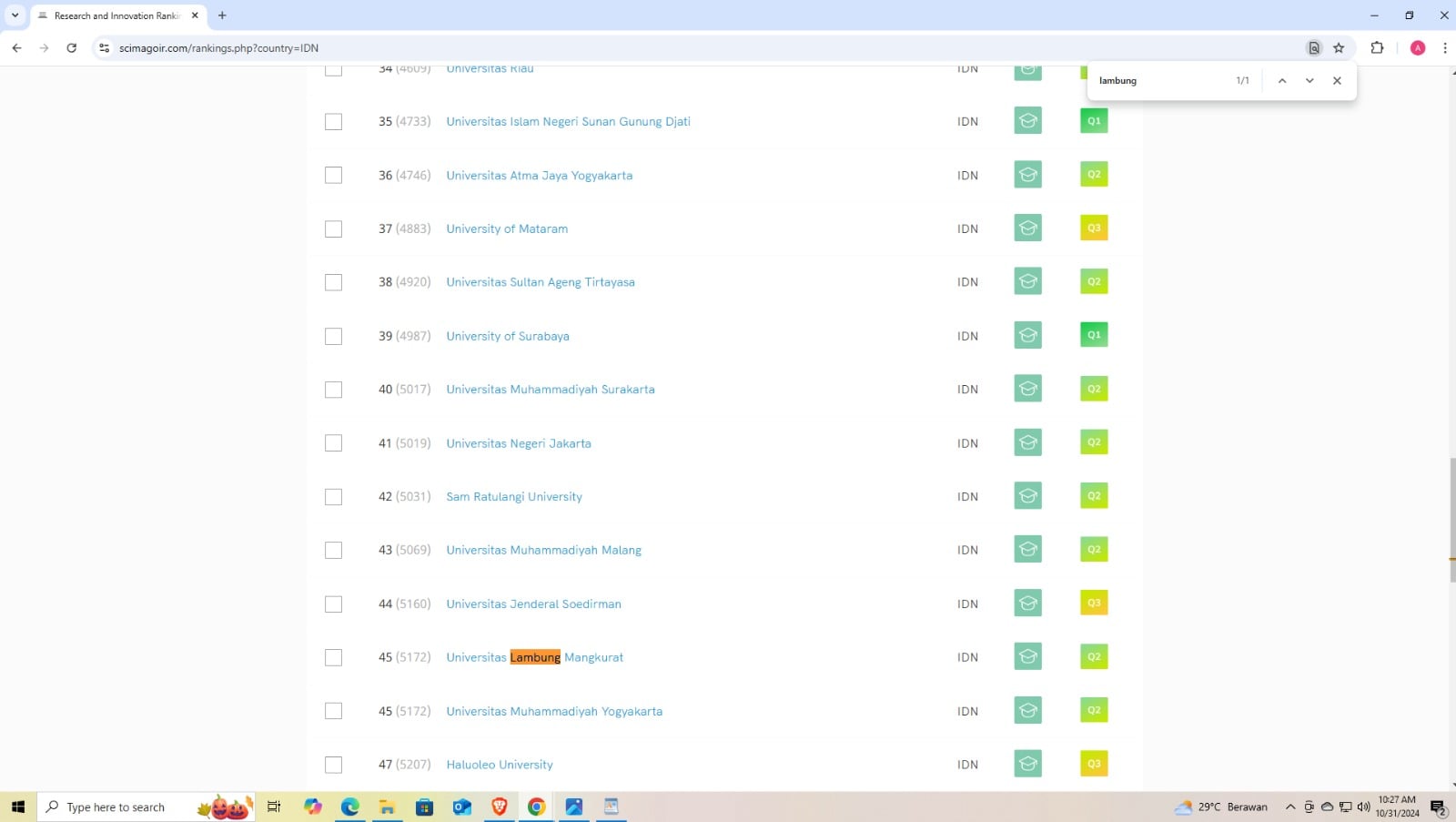Screen dimensions: 1456x822
Task: Click Q3 badge for Universitas Jenderal Soedirman
Action: click(x=1094, y=603)
